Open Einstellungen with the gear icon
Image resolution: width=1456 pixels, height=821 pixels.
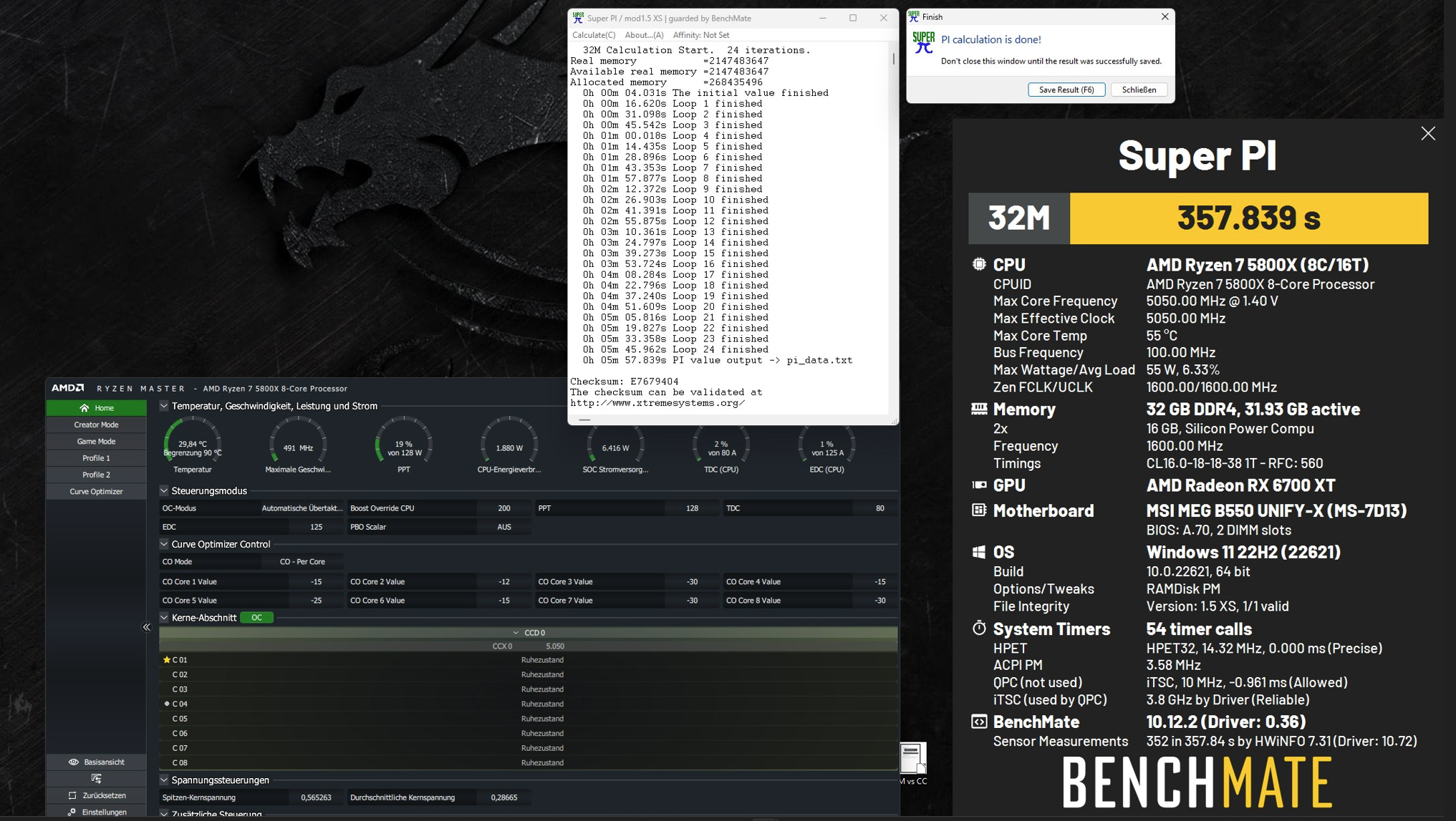(x=72, y=812)
